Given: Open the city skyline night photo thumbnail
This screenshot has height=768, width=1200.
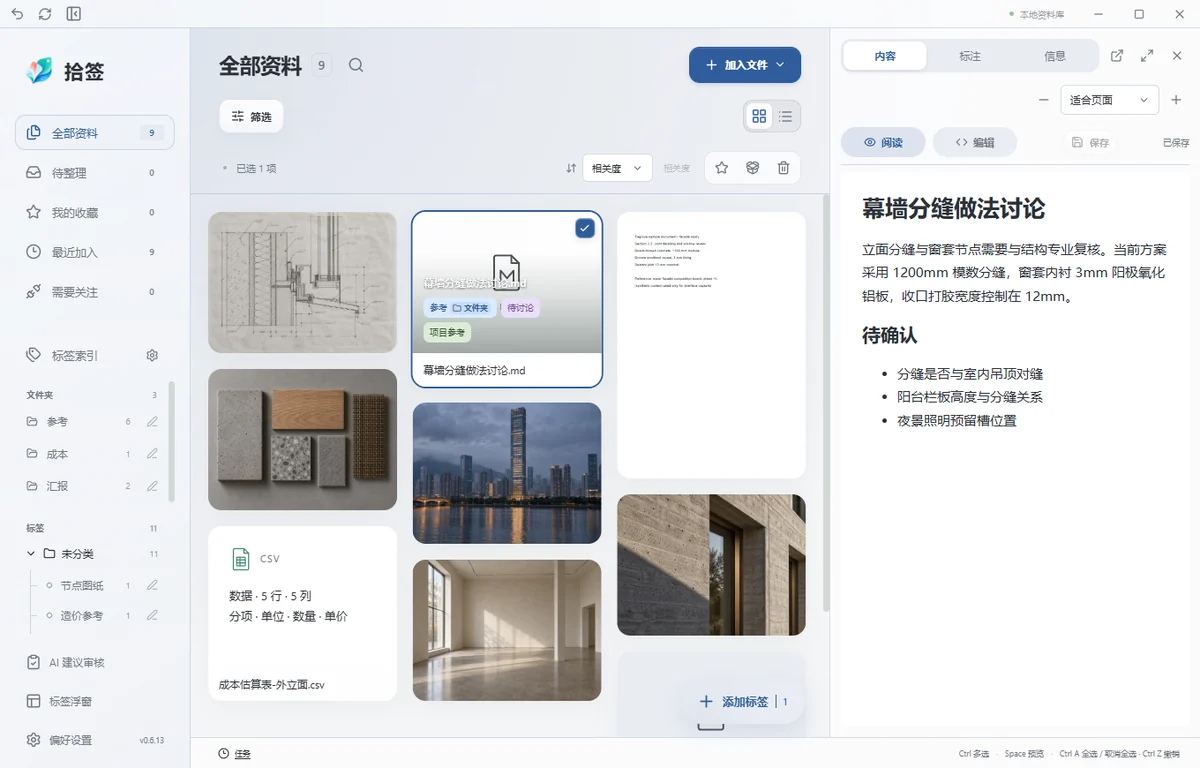Looking at the screenshot, I should click(x=507, y=473).
